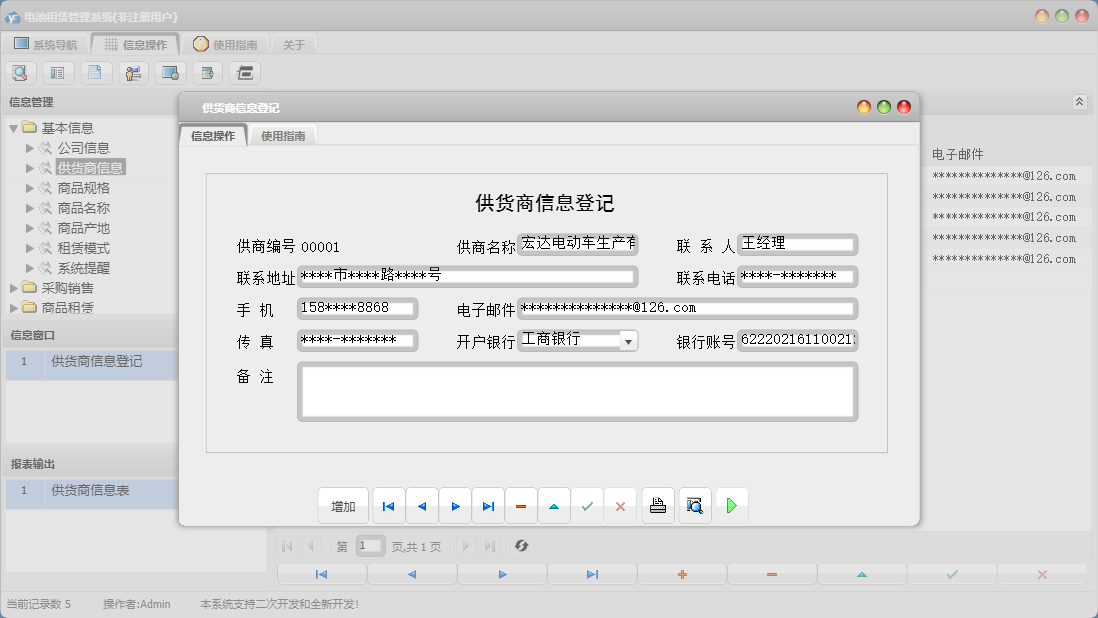Click into the 备注 text area
Viewport: 1098px width, 618px height.
click(x=577, y=391)
